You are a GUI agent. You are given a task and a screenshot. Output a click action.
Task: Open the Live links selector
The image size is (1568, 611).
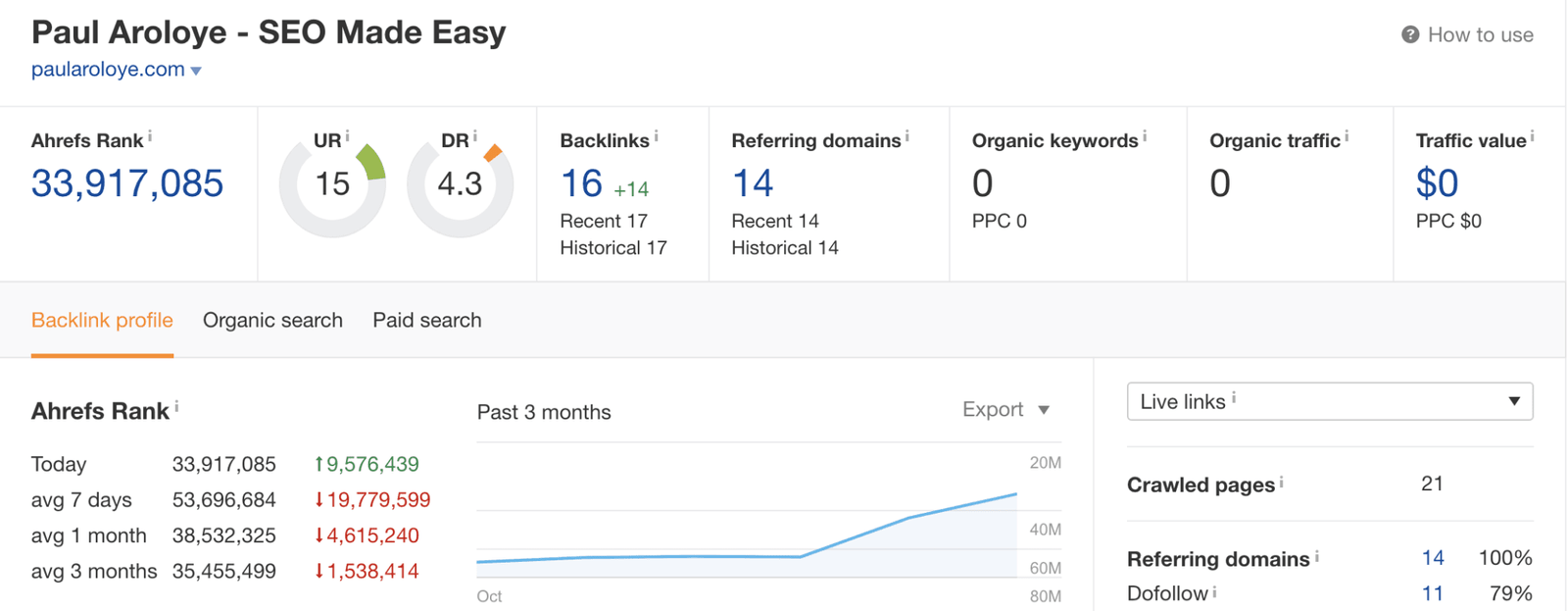pyautogui.click(x=1330, y=401)
